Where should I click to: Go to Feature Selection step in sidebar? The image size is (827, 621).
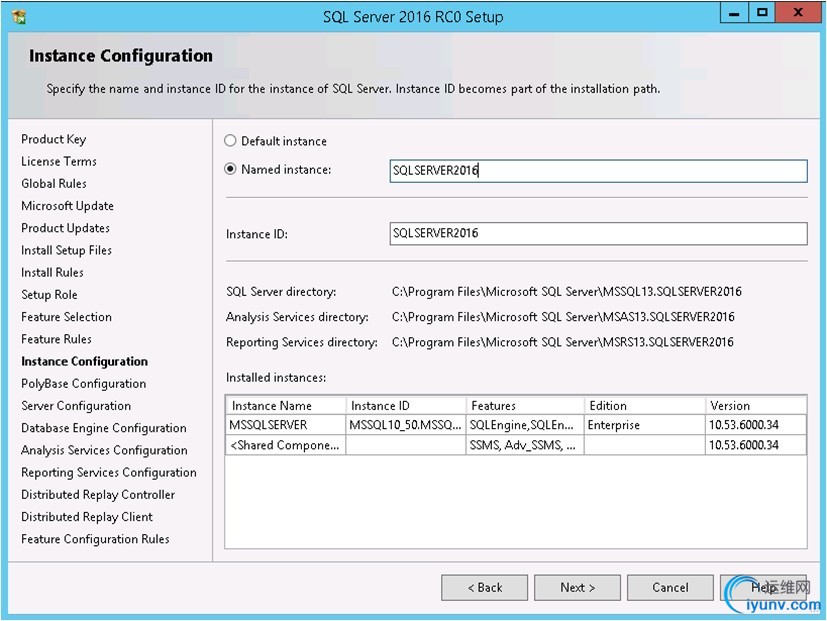66,317
